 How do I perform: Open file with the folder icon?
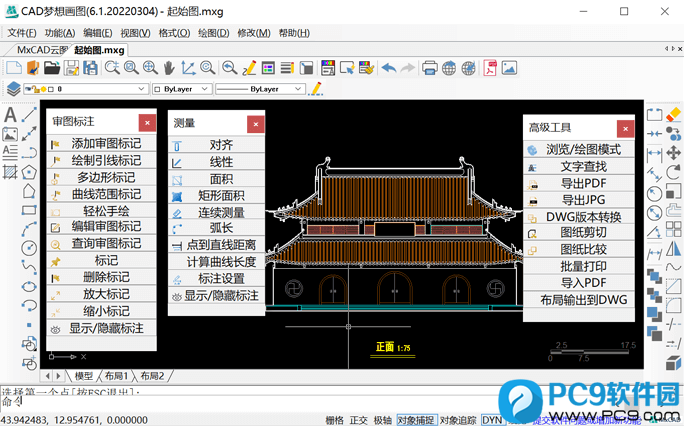(x=52, y=68)
